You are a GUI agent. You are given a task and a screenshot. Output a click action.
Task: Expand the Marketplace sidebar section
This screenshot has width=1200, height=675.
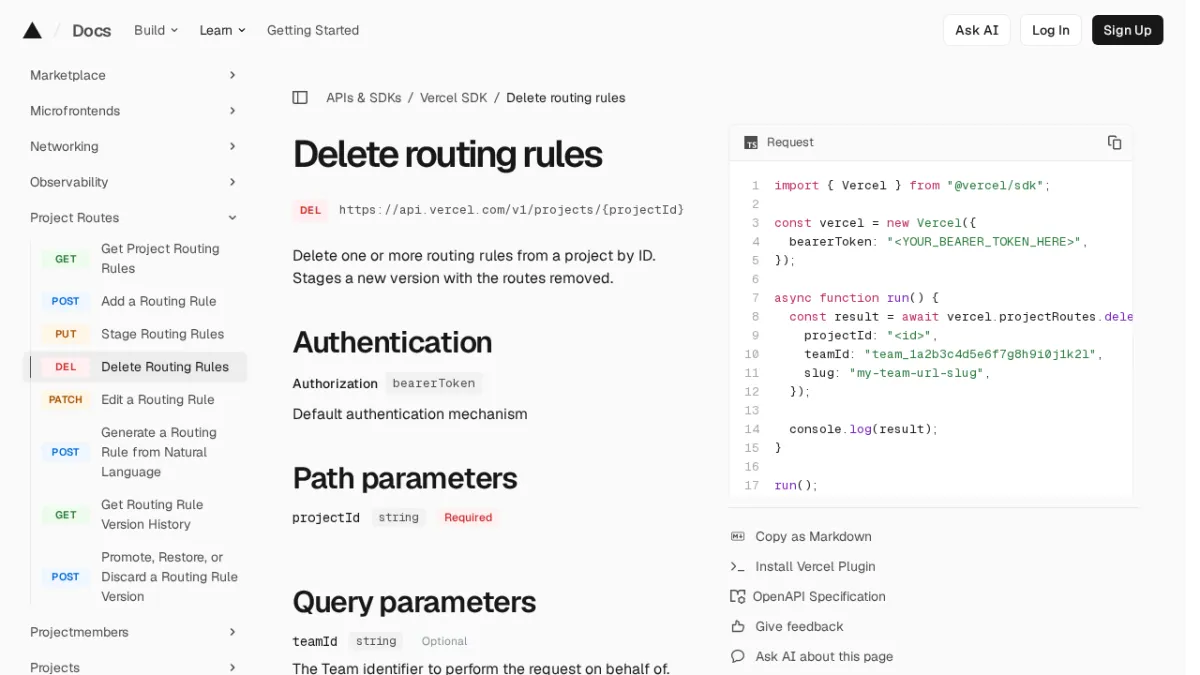(x=134, y=75)
